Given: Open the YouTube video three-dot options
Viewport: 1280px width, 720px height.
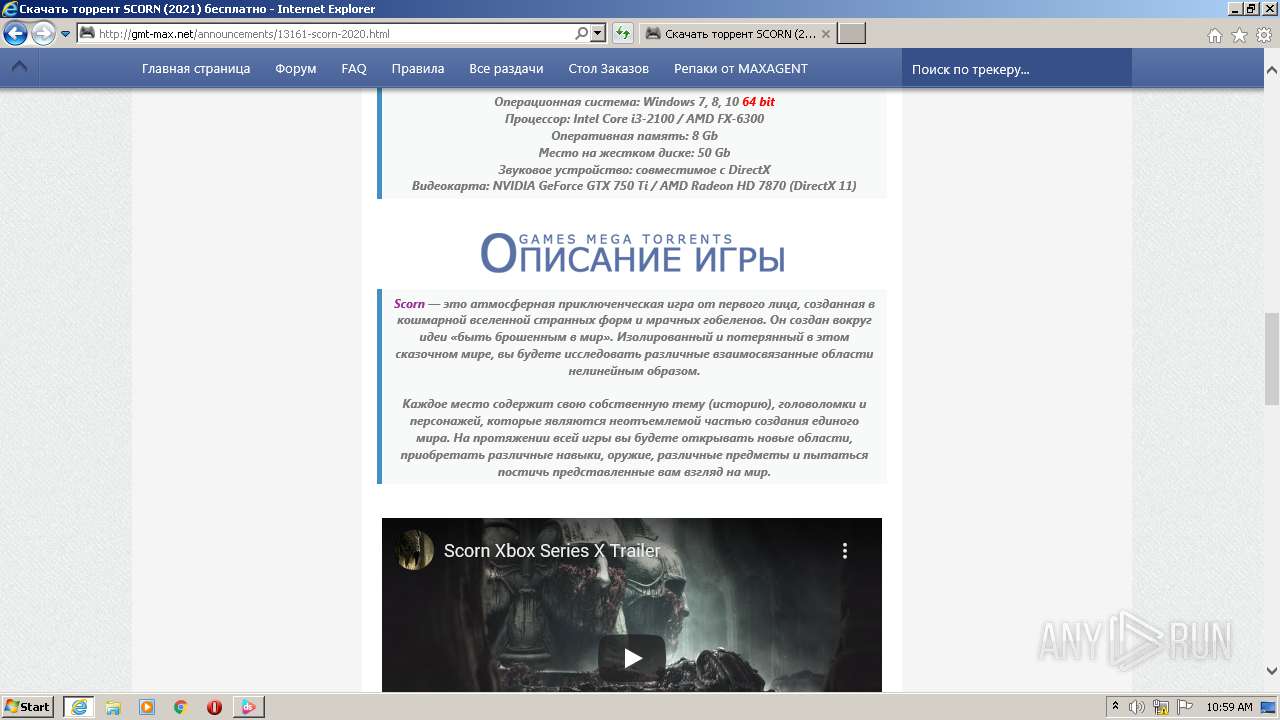Looking at the screenshot, I should tap(845, 551).
